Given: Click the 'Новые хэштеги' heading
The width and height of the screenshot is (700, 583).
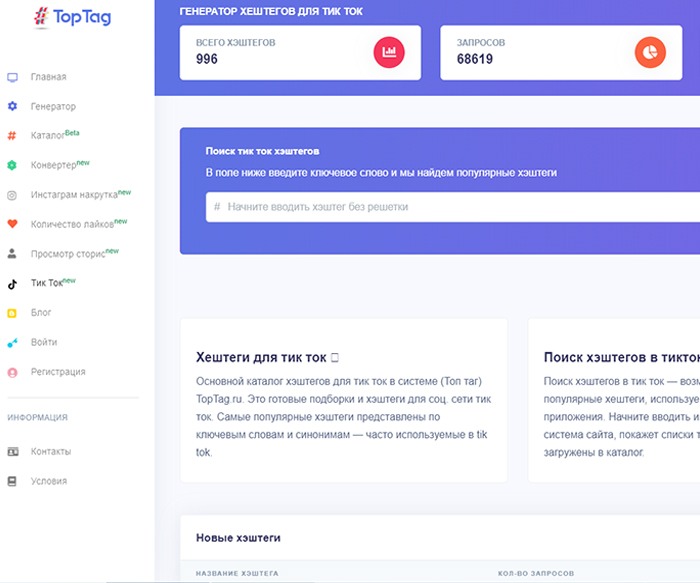Looking at the screenshot, I should pyautogui.click(x=238, y=538).
